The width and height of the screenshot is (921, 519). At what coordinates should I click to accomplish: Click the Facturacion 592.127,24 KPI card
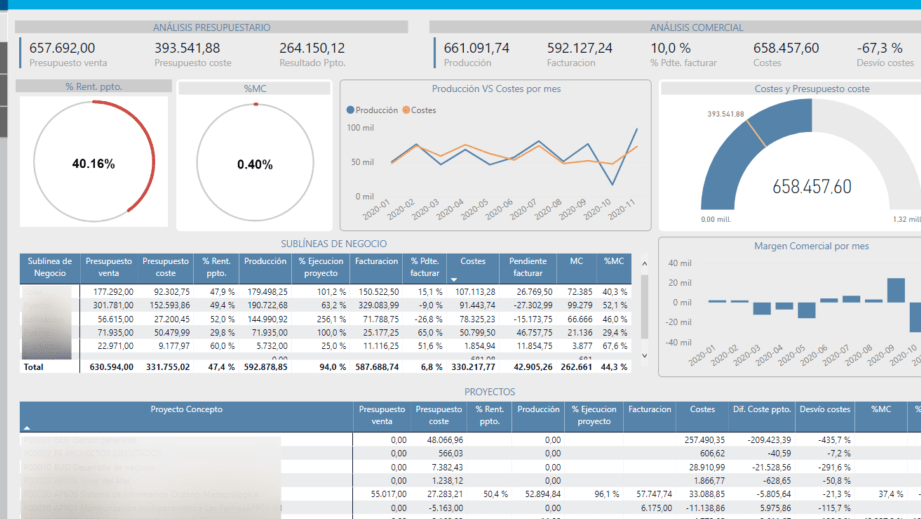click(x=579, y=54)
